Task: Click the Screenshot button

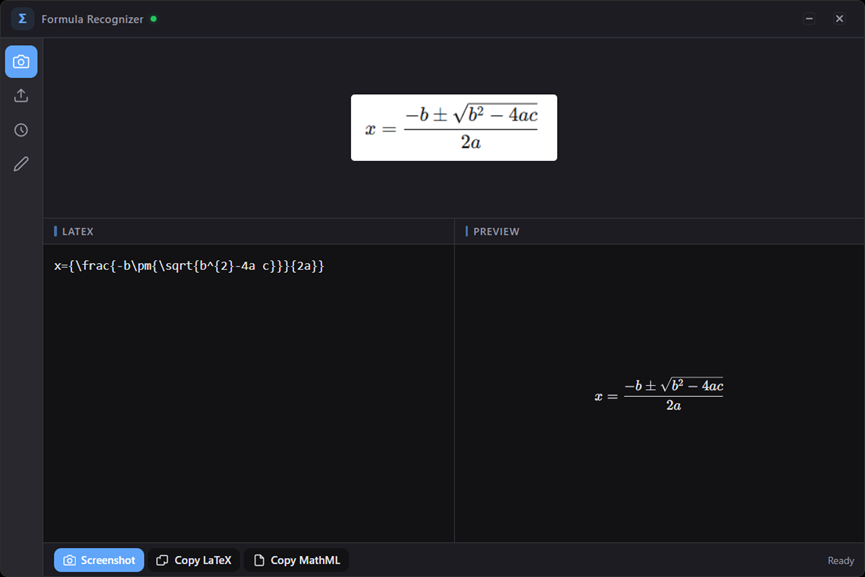Action: point(99,560)
